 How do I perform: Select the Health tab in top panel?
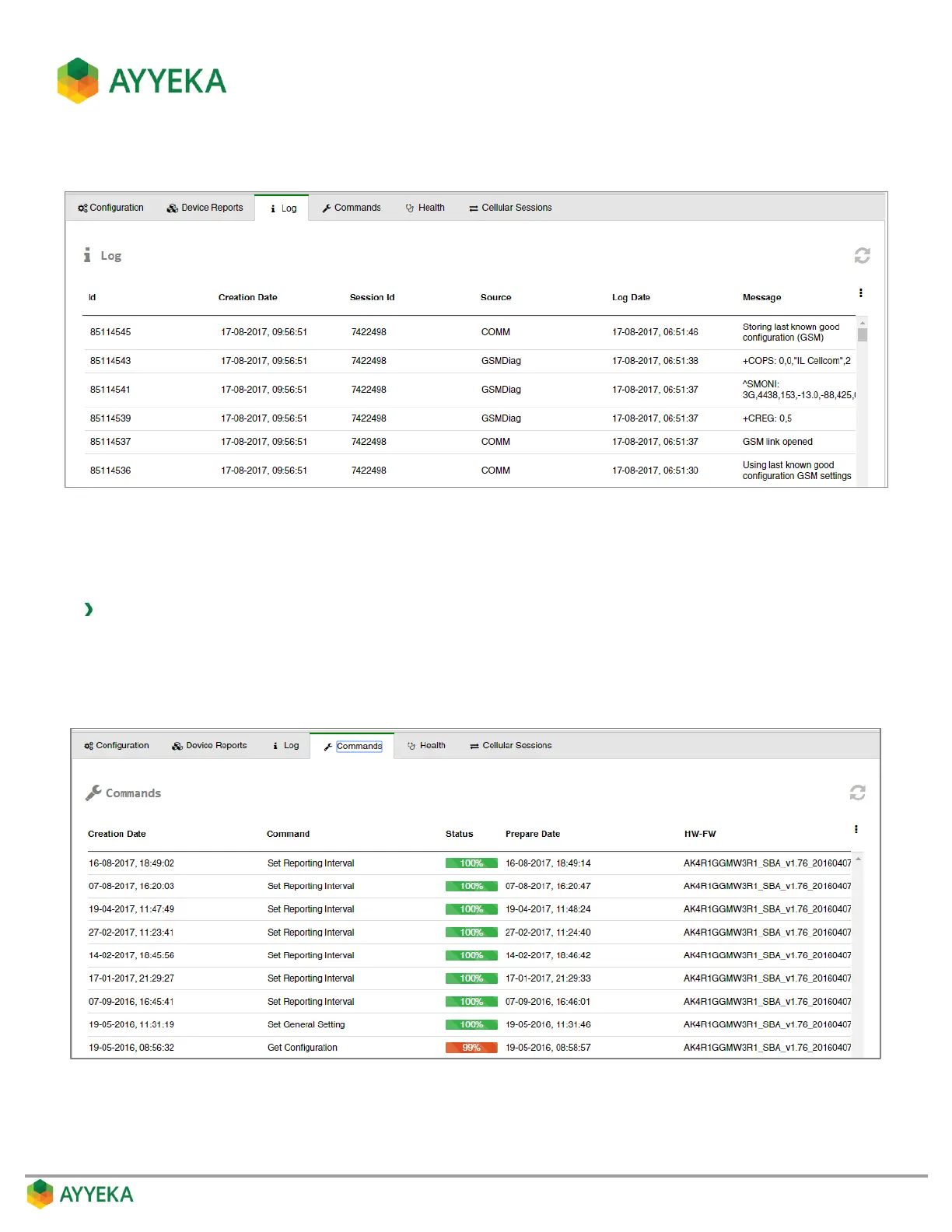[x=425, y=208]
